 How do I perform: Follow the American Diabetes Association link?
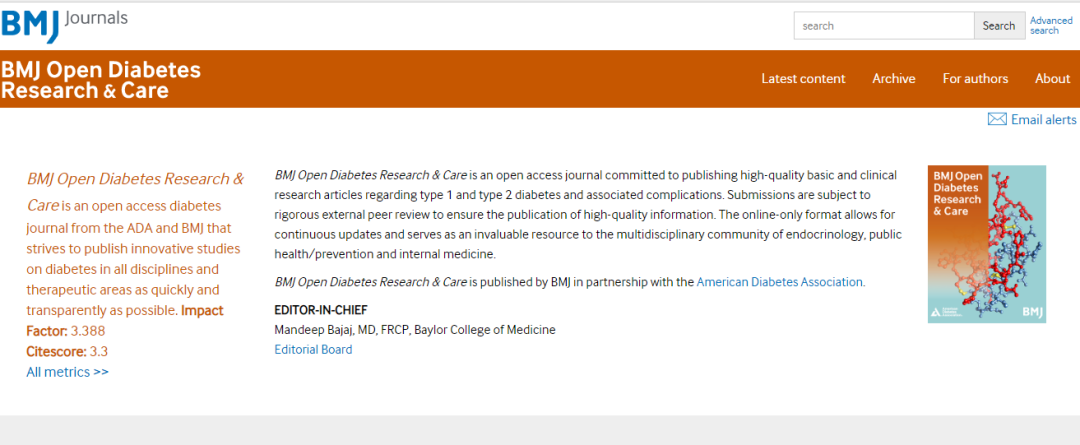click(779, 282)
